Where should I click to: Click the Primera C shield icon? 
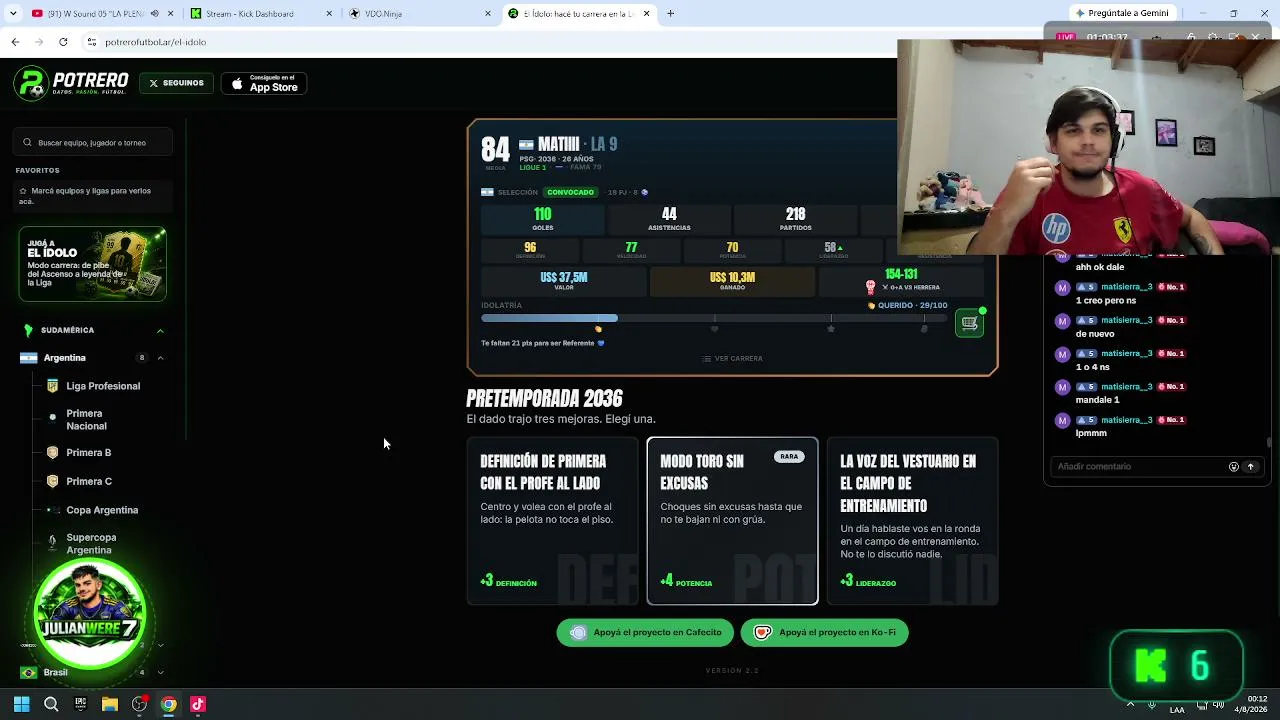pos(52,481)
